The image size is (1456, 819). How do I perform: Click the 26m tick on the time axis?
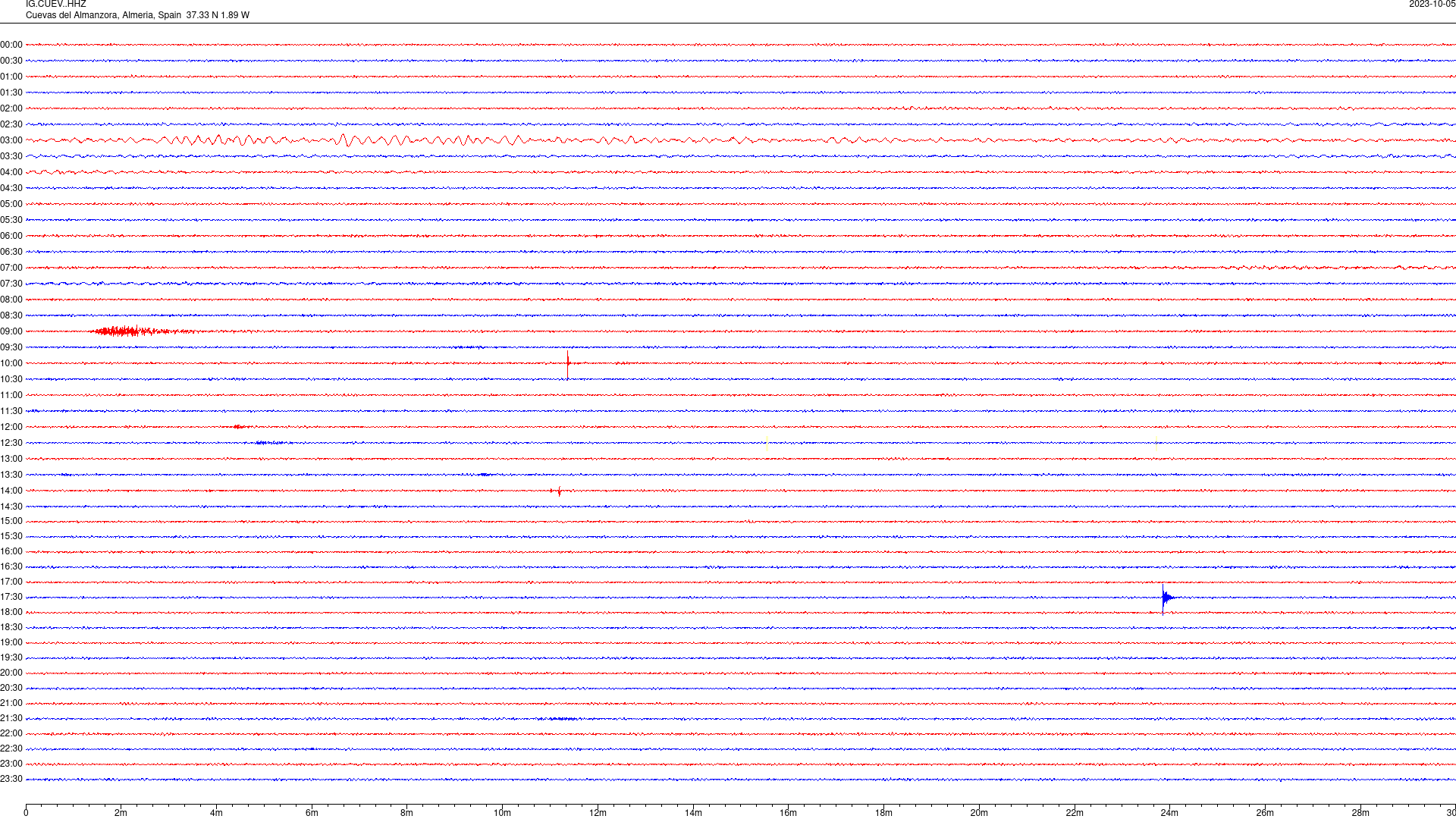click(x=1265, y=812)
